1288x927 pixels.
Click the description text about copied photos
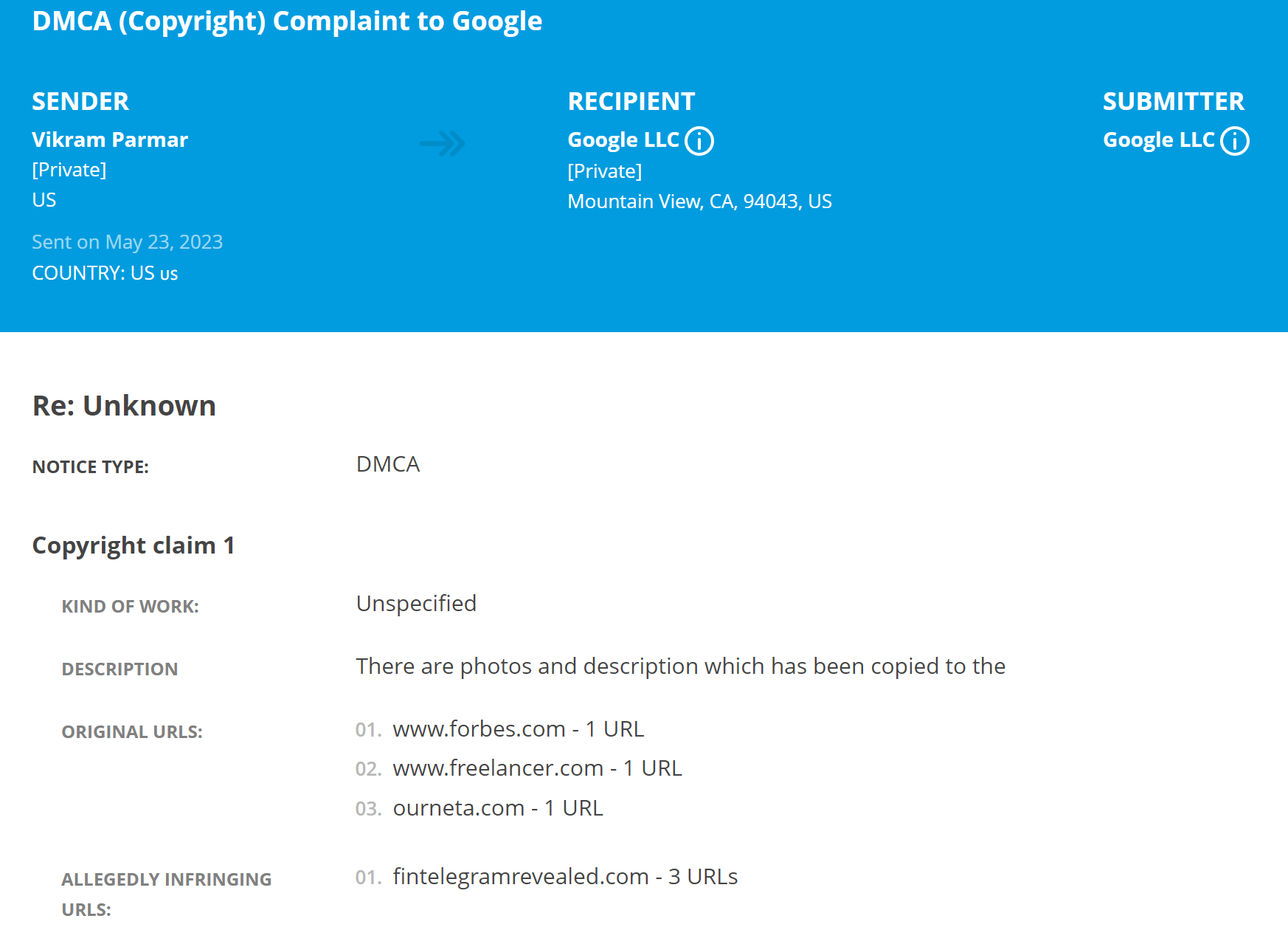tap(680, 666)
